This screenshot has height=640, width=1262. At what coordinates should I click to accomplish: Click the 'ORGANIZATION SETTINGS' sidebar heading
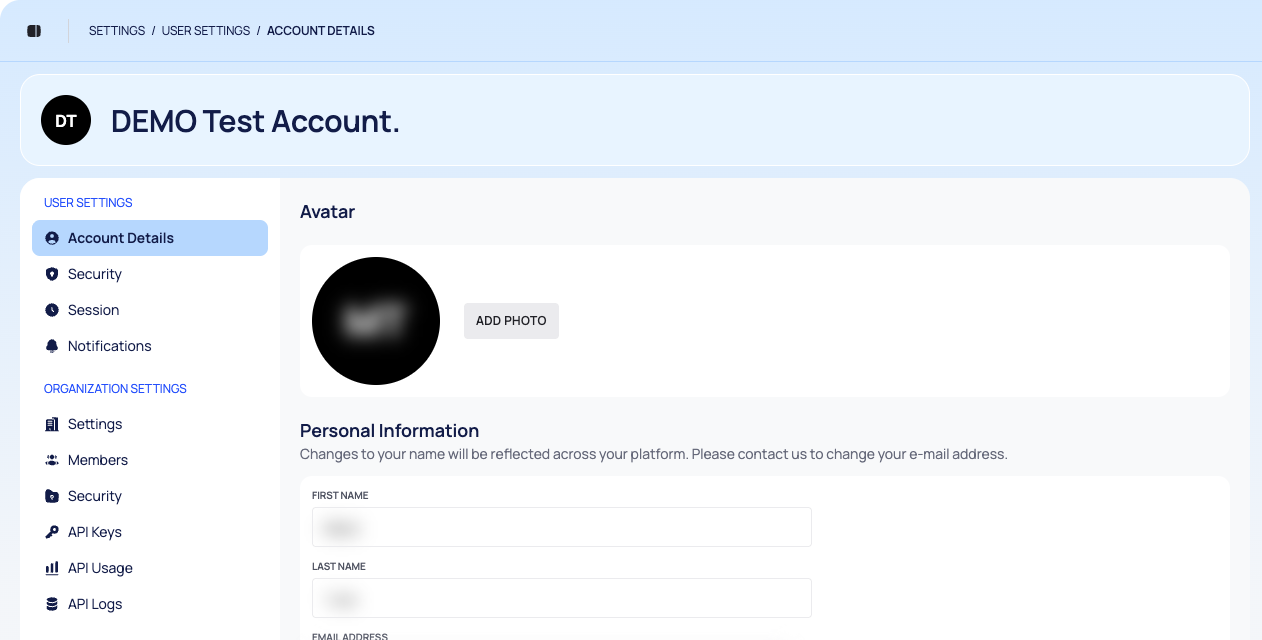(115, 389)
